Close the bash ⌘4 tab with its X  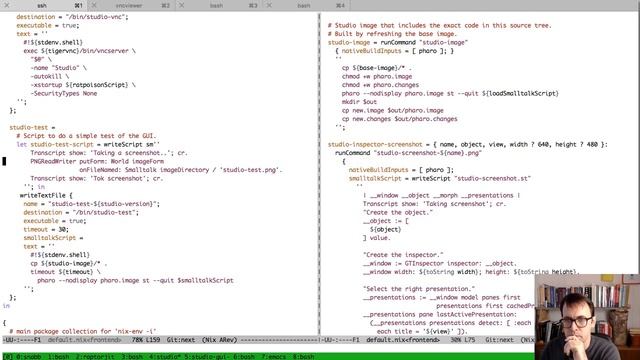pyautogui.click(x=269, y=5)
